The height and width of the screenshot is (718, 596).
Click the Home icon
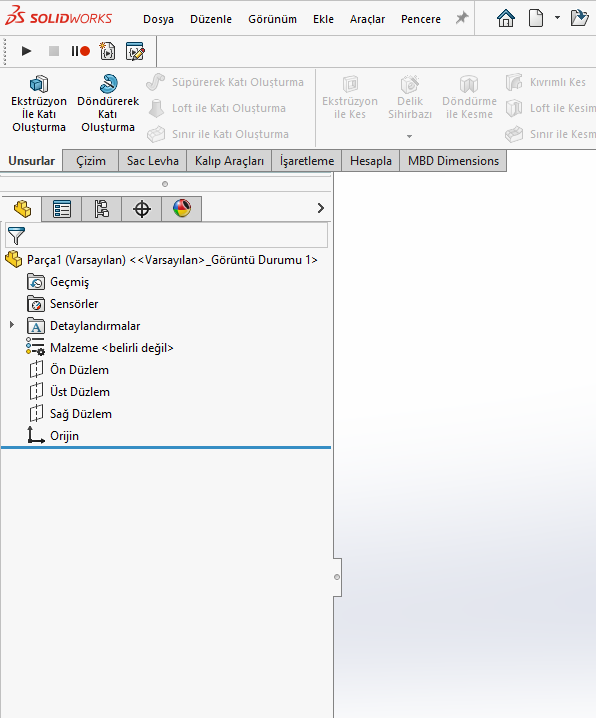506,18
